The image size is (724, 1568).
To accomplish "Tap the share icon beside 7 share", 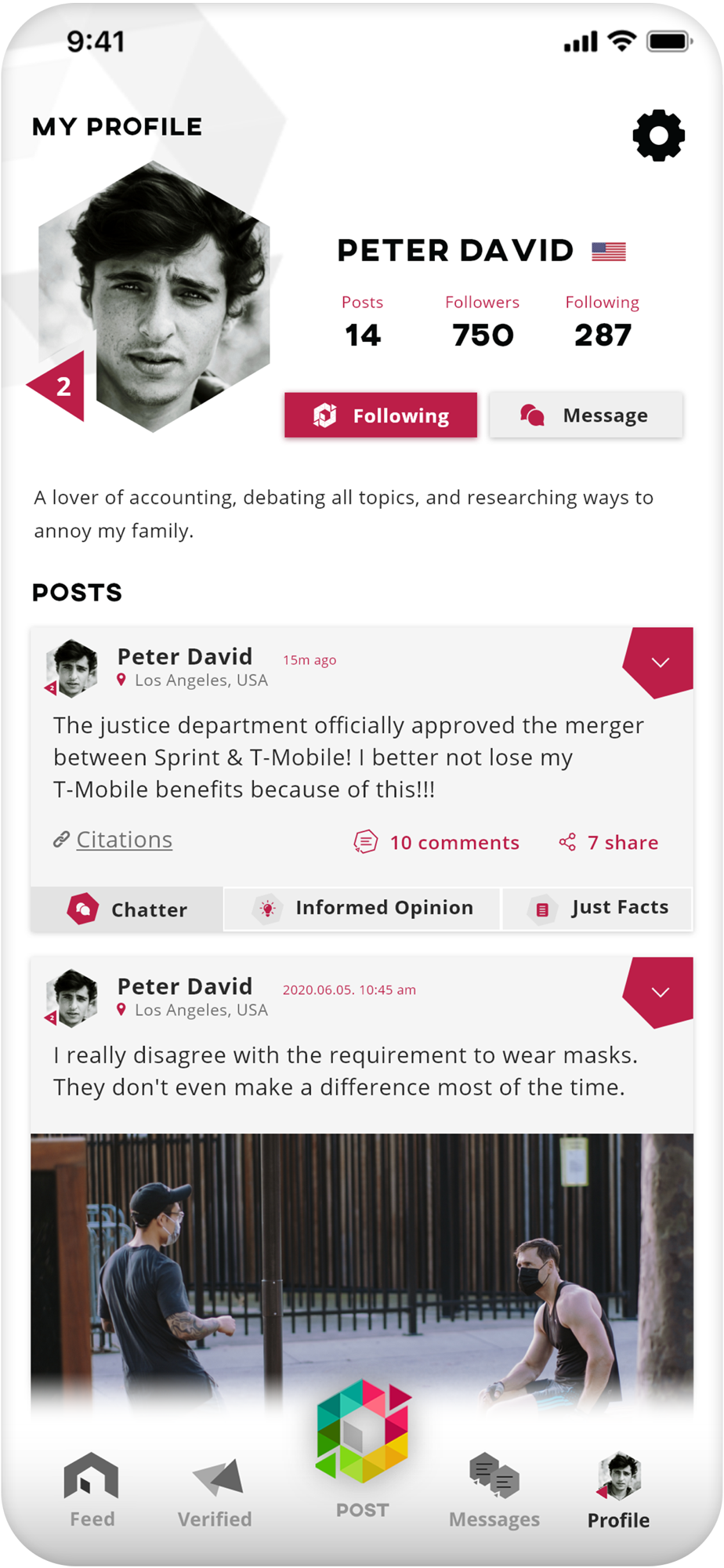I will tap(567, 842).
